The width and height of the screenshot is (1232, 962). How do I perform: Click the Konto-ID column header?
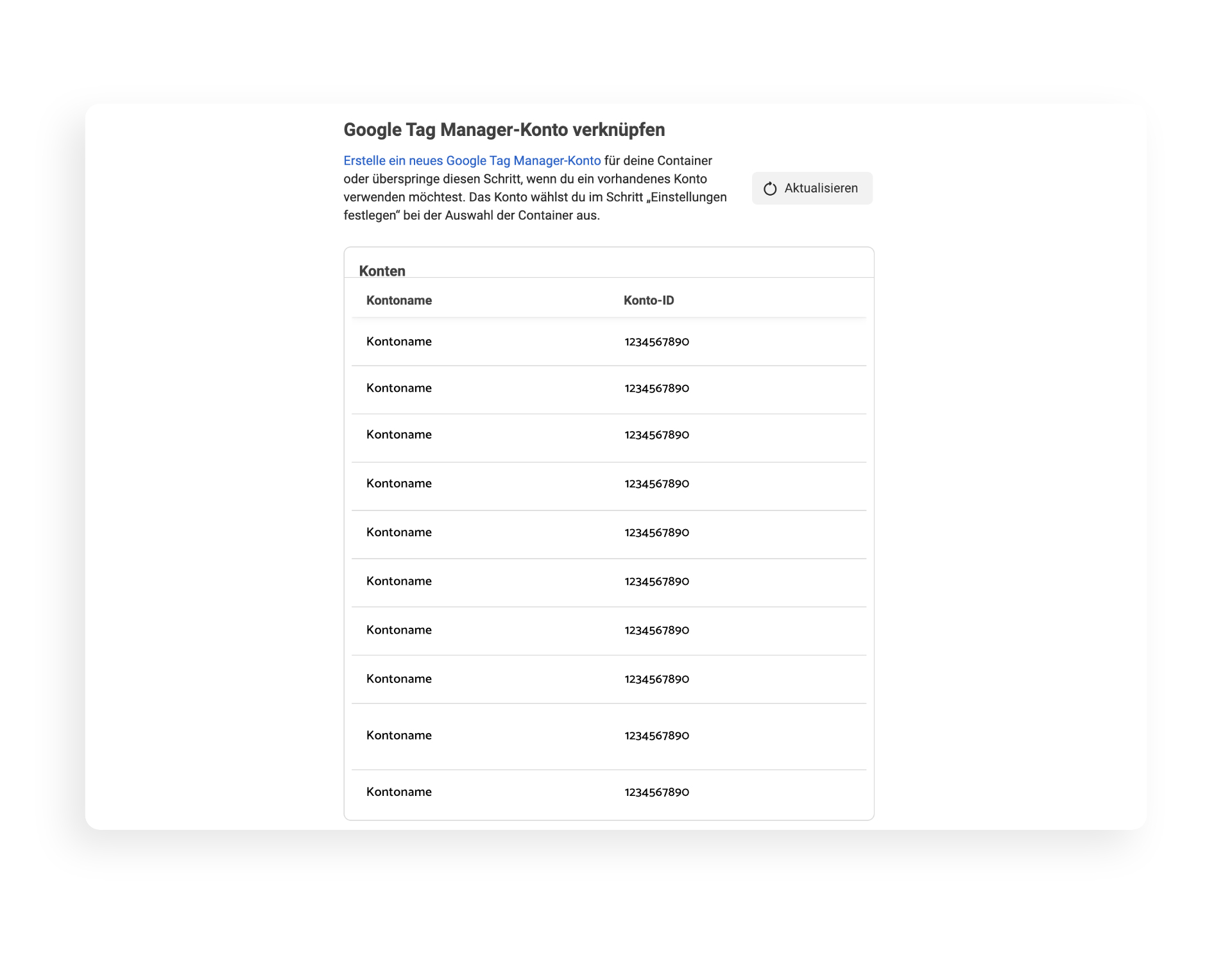(649, 301)
